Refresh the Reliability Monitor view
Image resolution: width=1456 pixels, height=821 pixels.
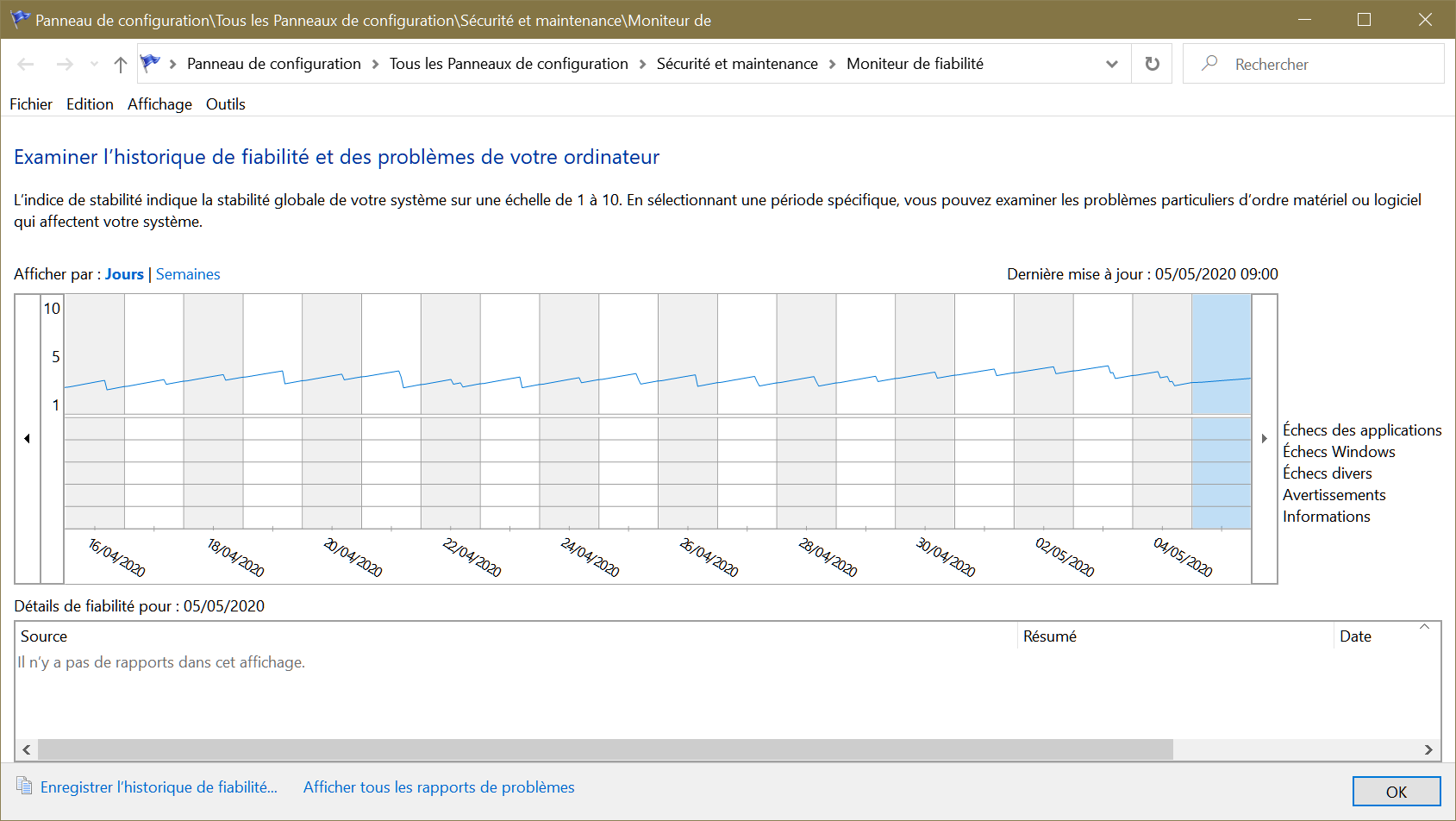click(x=1152, y=64)
